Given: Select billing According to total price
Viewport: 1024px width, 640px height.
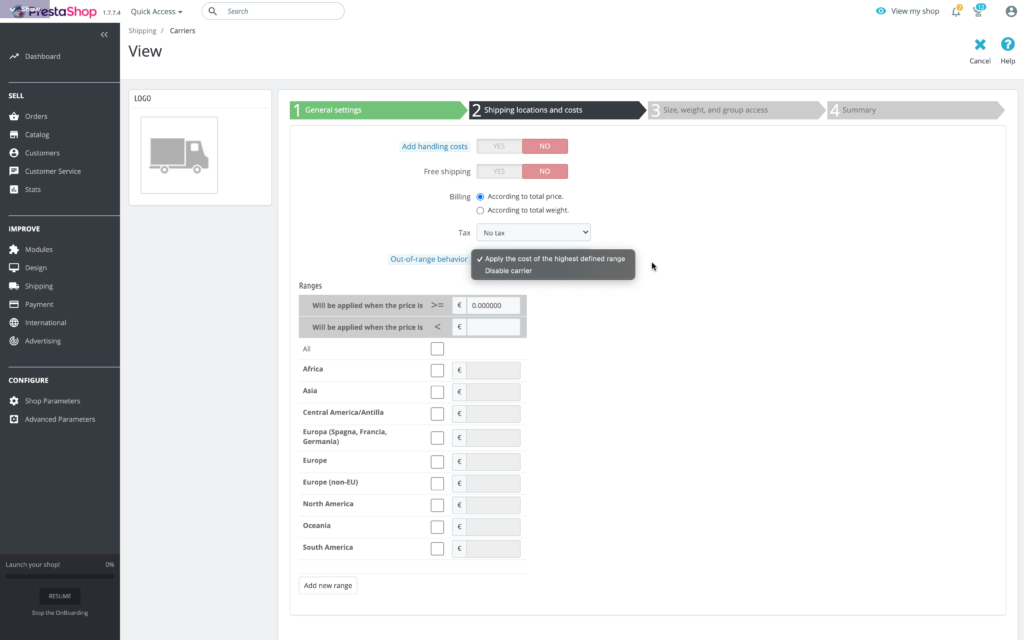Looking at the screenshot, I should coord(480,197).
